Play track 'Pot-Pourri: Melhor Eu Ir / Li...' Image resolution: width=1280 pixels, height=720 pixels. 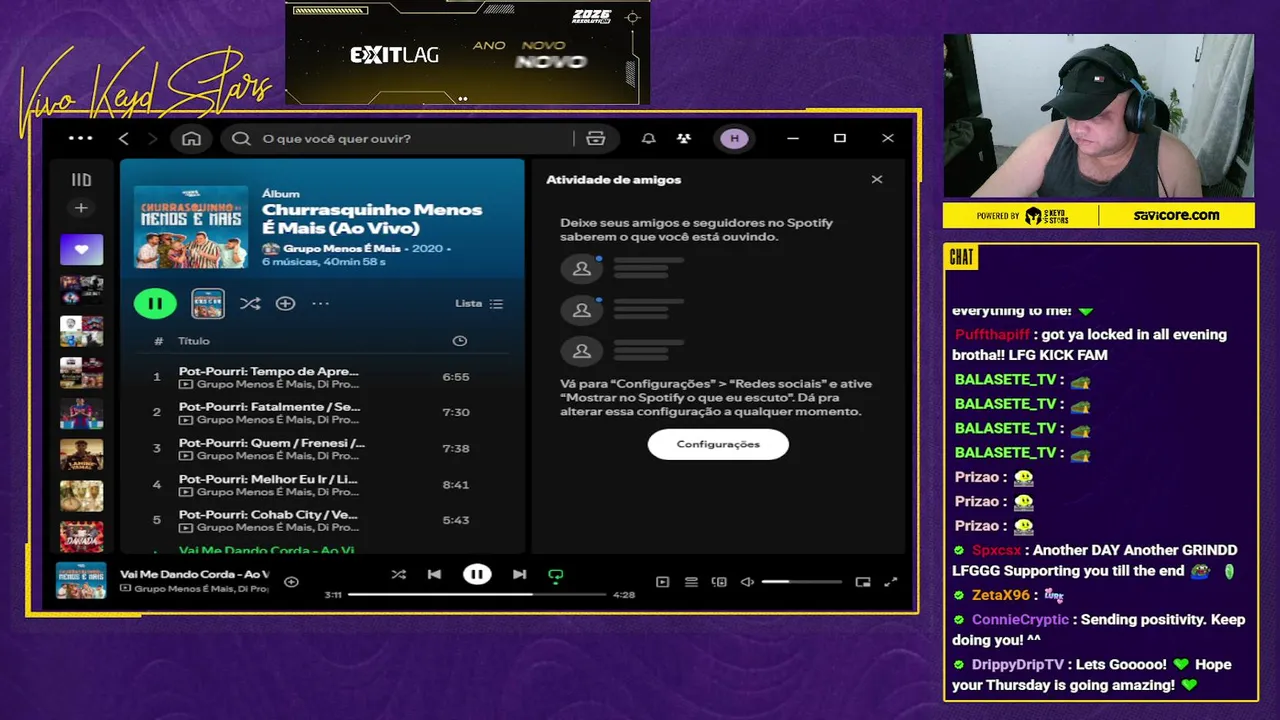(268, 479)
